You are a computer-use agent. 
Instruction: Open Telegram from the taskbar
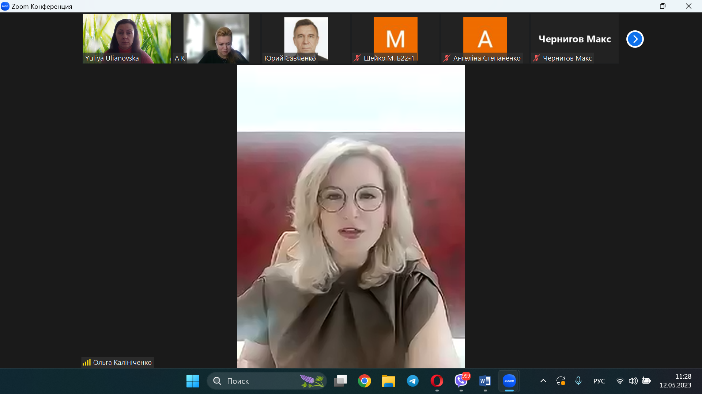click(x=412, y=381)
